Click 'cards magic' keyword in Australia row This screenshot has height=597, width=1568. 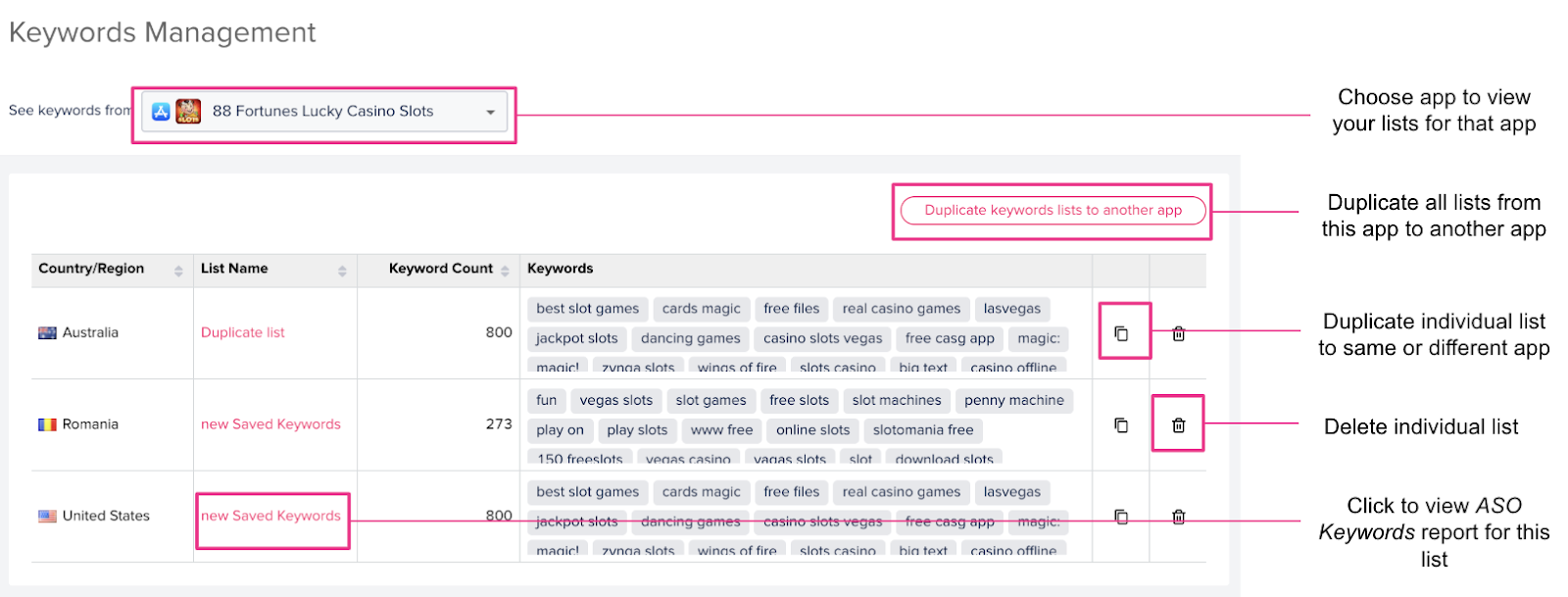tap(701, 309)
